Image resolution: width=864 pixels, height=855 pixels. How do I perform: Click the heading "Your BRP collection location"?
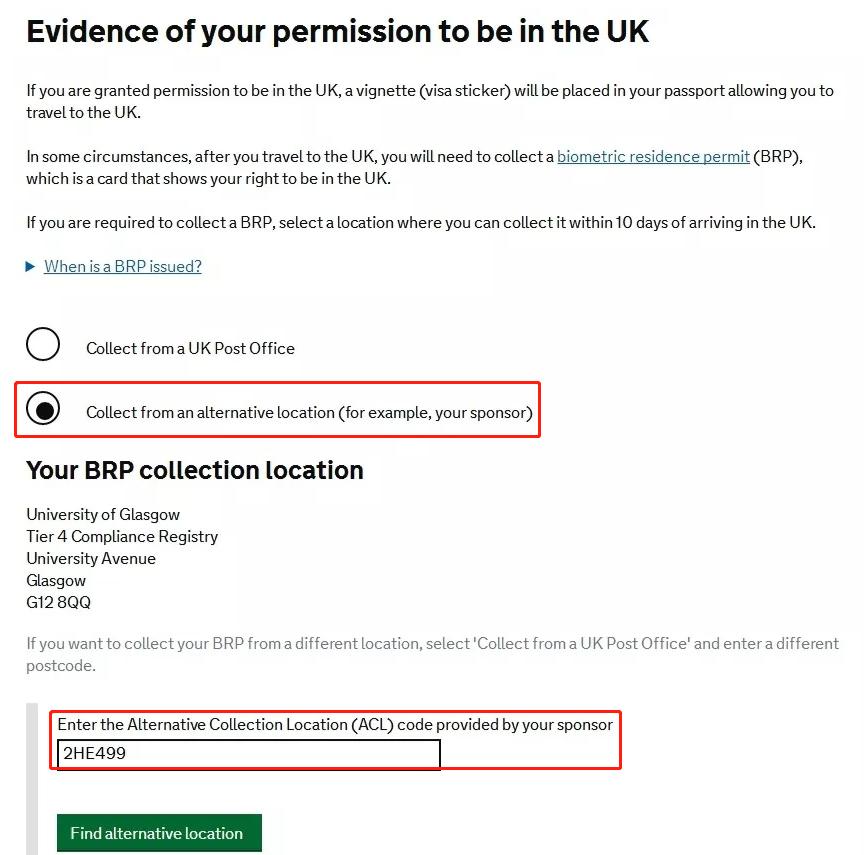tap(194, 470)
